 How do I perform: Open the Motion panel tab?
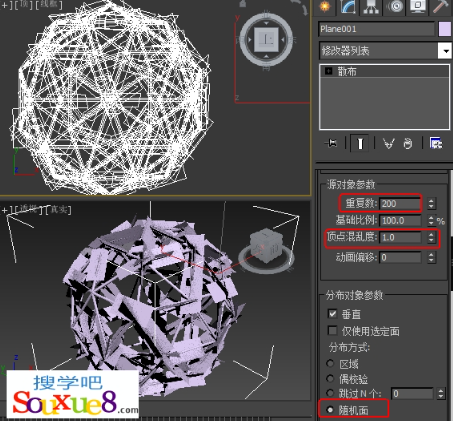(395, 7)
